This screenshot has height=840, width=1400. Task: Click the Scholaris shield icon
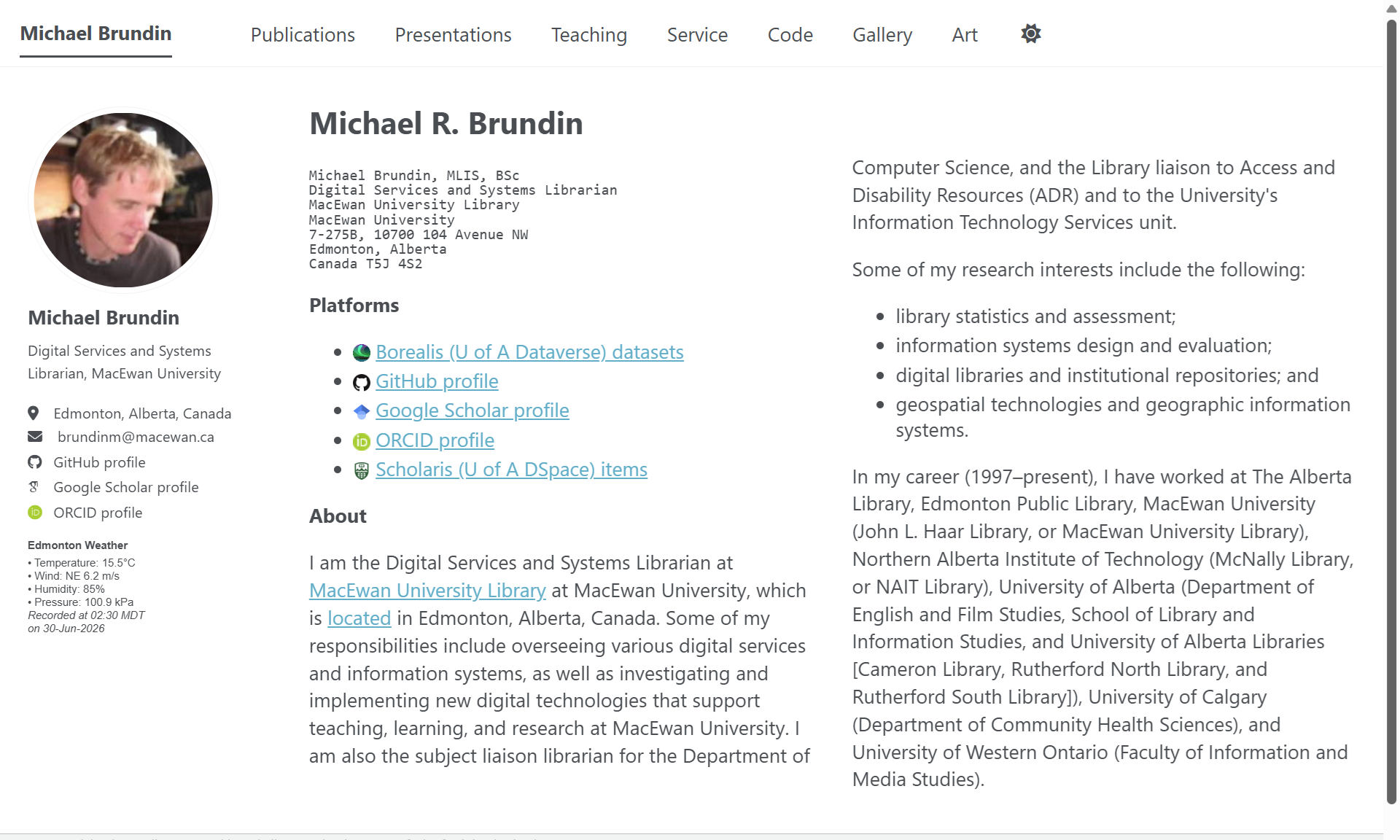362,471
